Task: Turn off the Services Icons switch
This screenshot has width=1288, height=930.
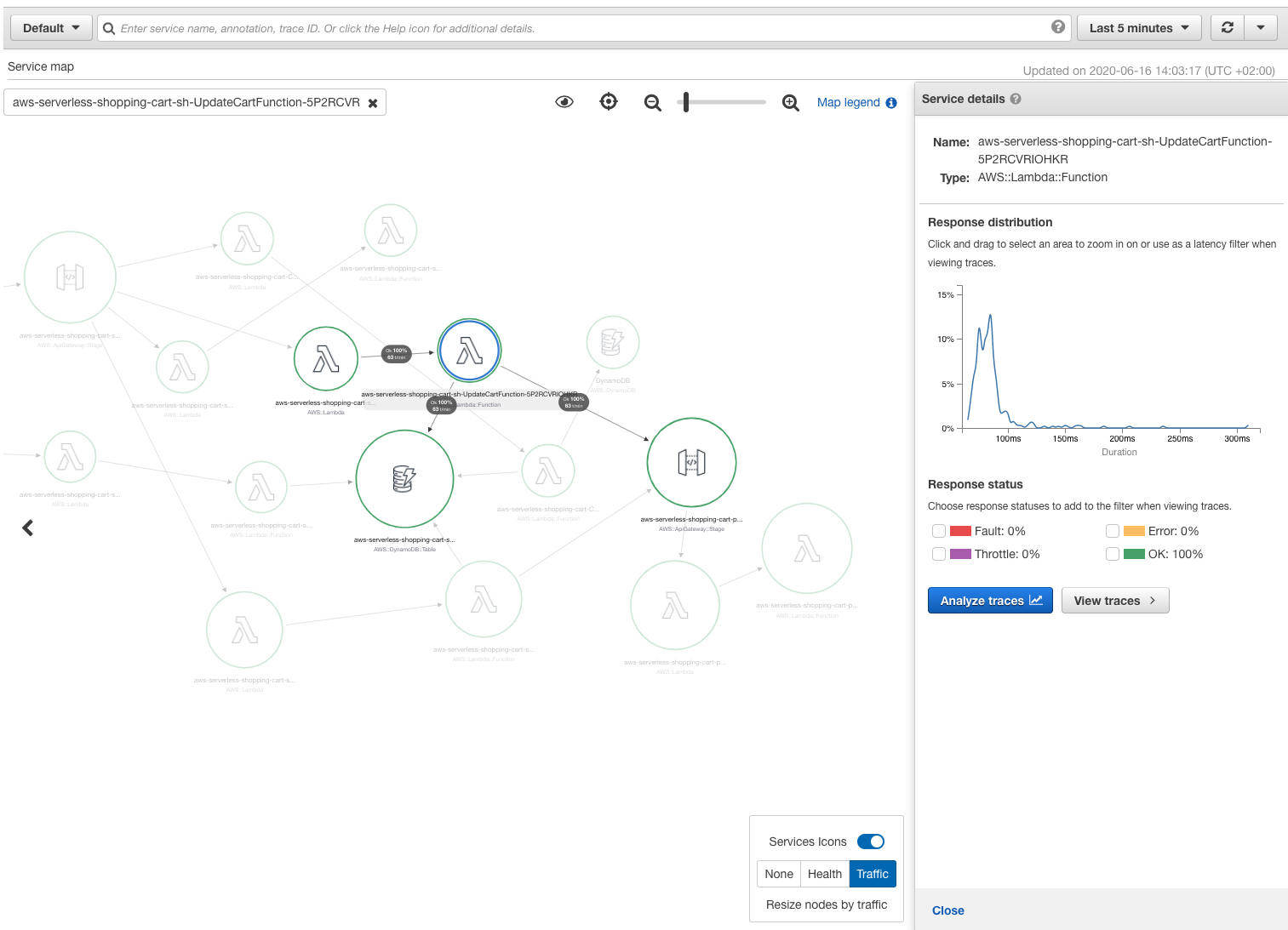Action: click(871, 842)
